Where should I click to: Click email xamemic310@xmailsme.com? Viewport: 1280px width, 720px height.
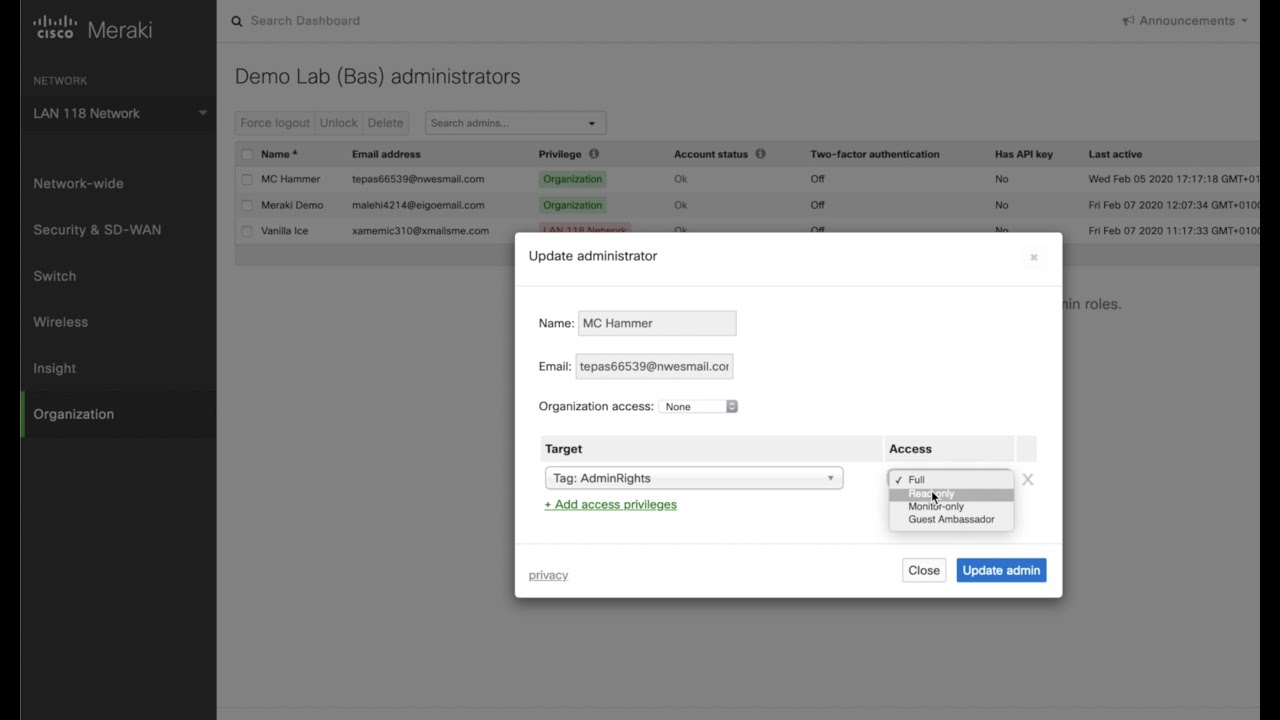click(x=420, y=231)
